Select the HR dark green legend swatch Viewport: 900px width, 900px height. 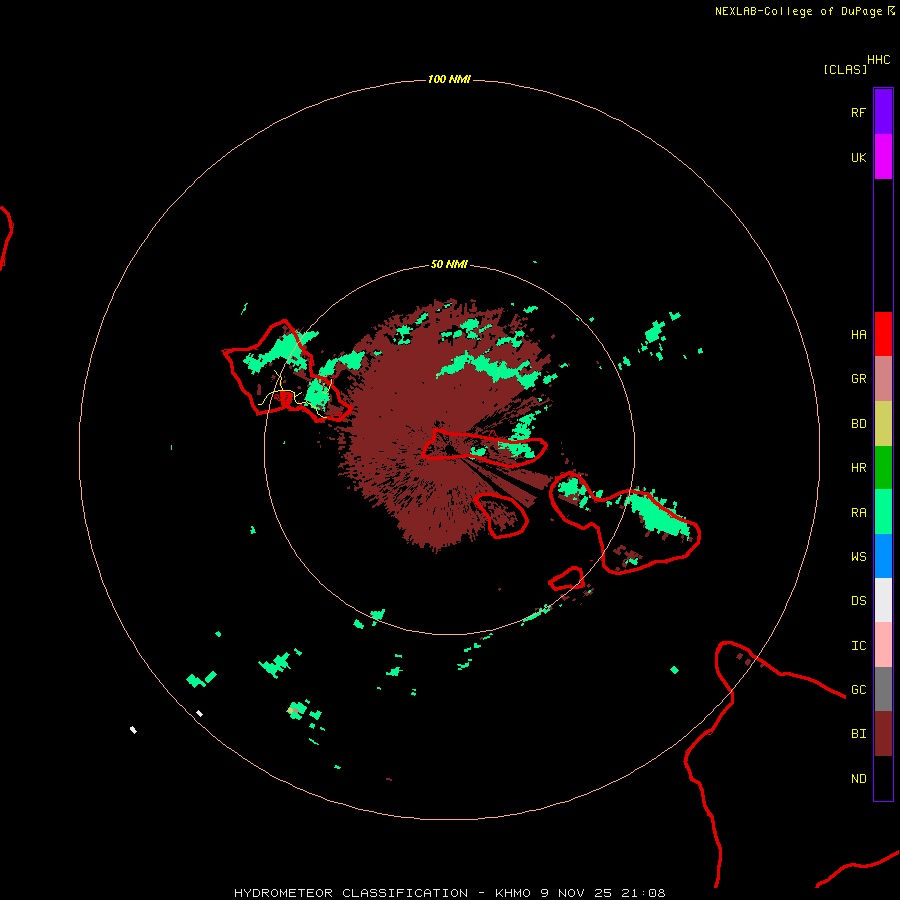coord(883,468)
